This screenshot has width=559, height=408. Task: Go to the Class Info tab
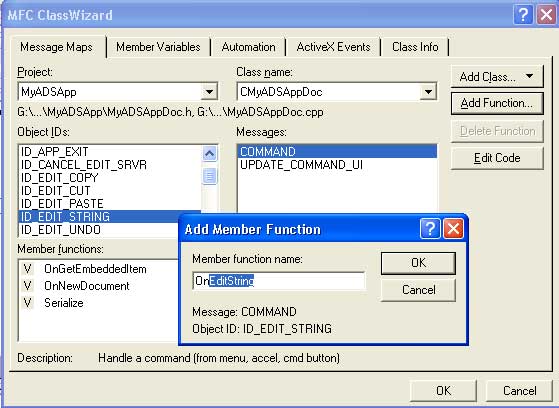tap(415, 47)
